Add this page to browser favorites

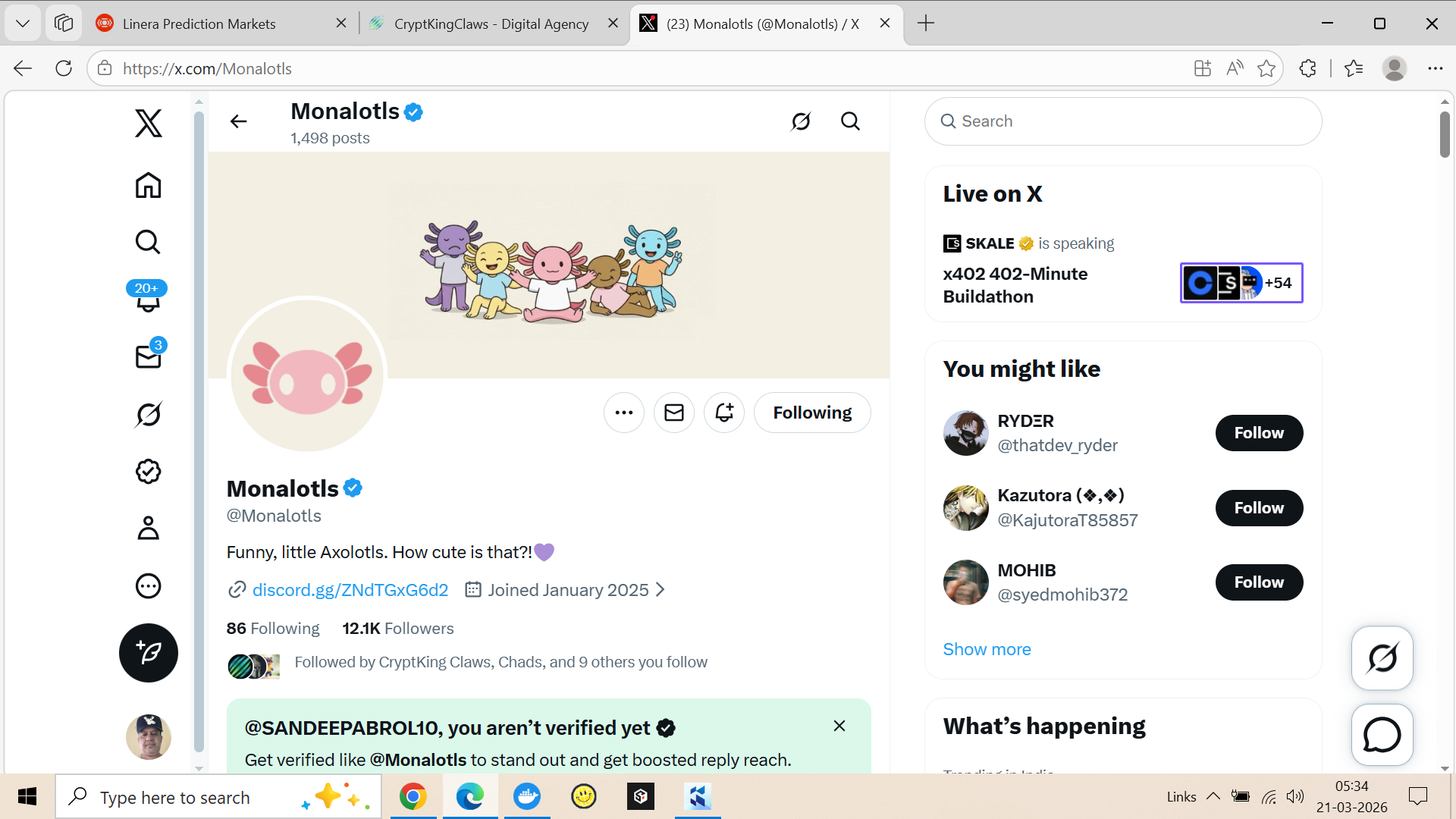(x=1266, y=68)
